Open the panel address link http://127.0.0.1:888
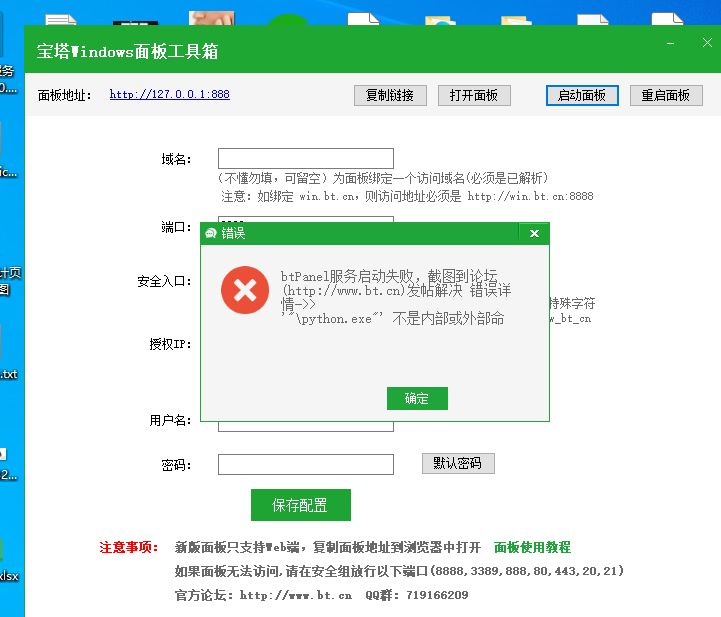721x617 pixels. point(170,94)
